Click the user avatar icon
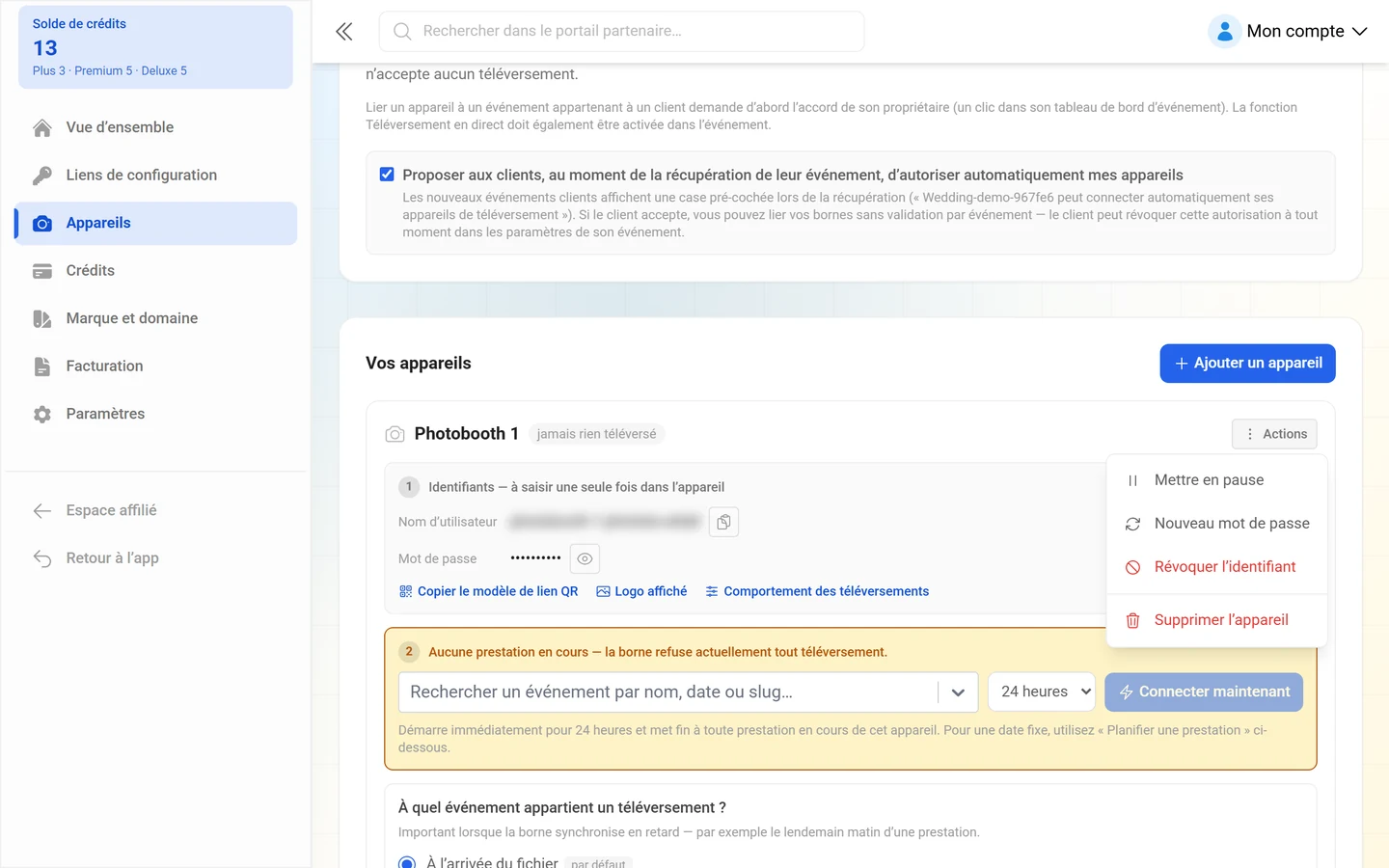Screen dimensions: 1389x868 1224,31
